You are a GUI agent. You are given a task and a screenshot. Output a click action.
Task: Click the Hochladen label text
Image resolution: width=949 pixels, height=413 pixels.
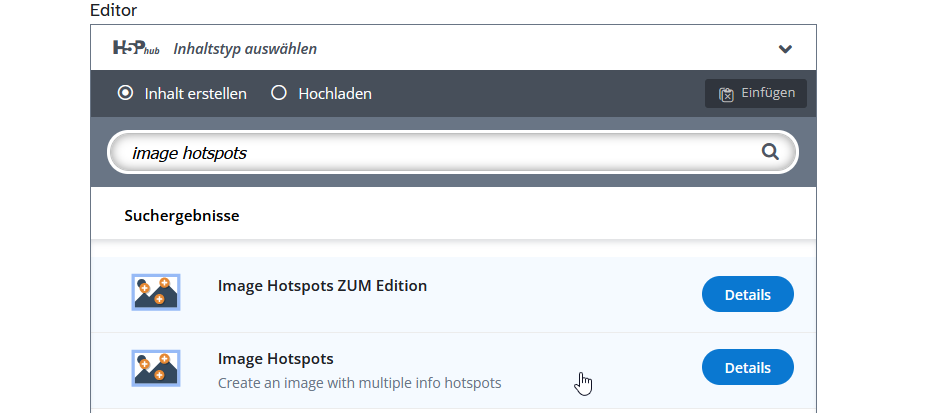[x=335, y=93]
